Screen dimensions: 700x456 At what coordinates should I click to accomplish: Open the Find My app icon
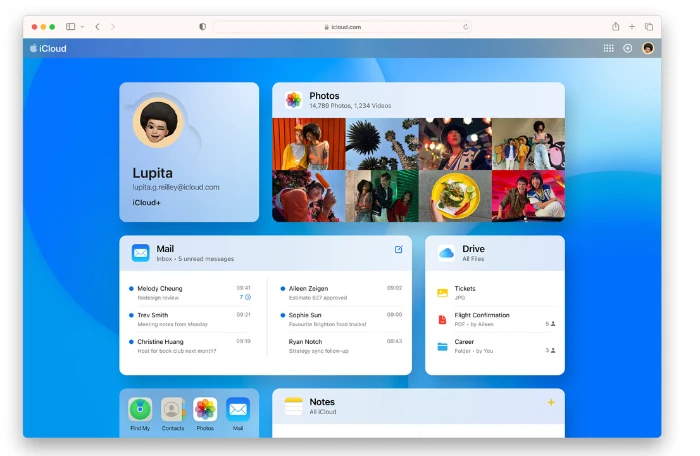[x=140, y=409]
